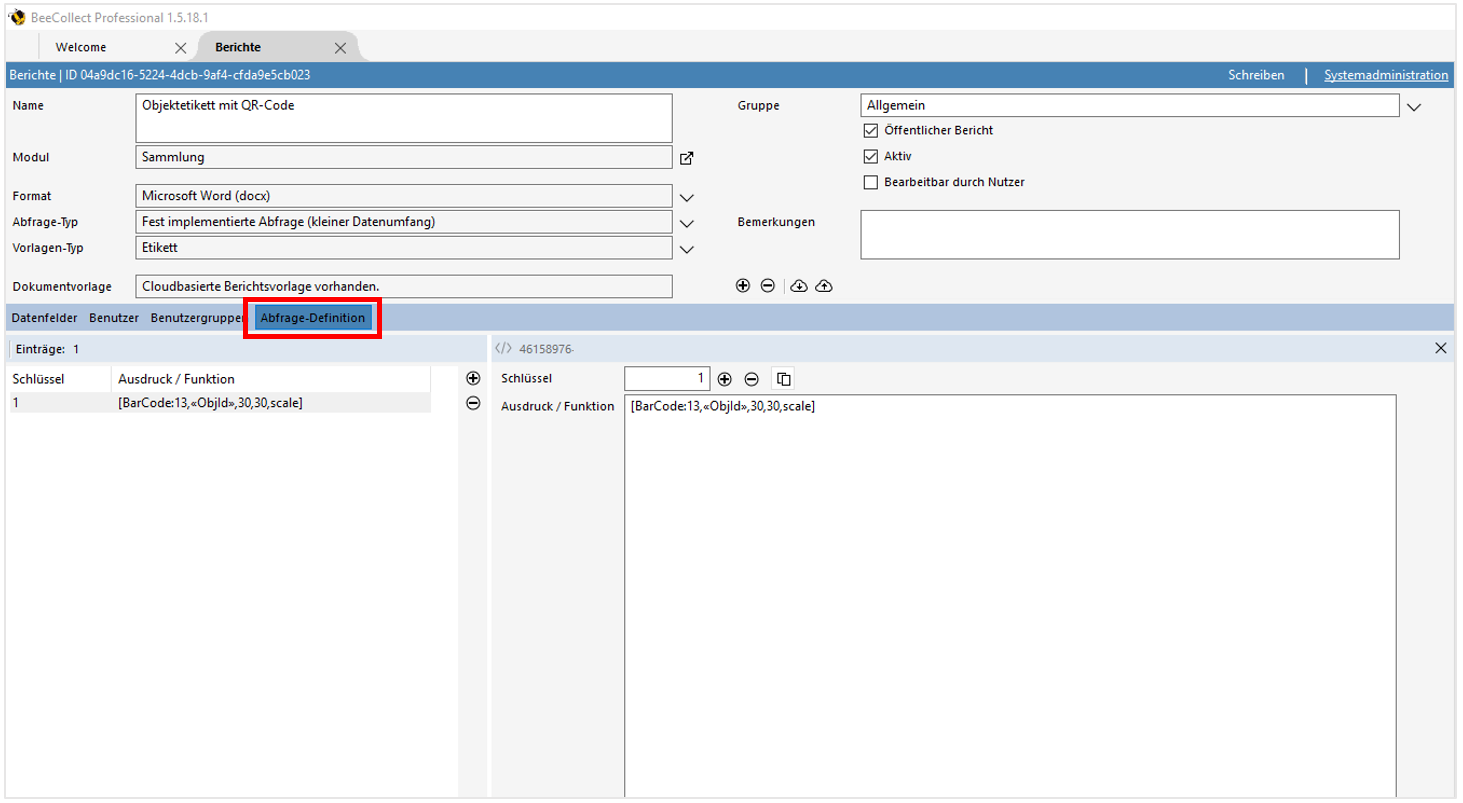Duplicate the entry using the copy icon
Image resolution: width=1463 pixels, height=803 pixels.
point(783,378)
